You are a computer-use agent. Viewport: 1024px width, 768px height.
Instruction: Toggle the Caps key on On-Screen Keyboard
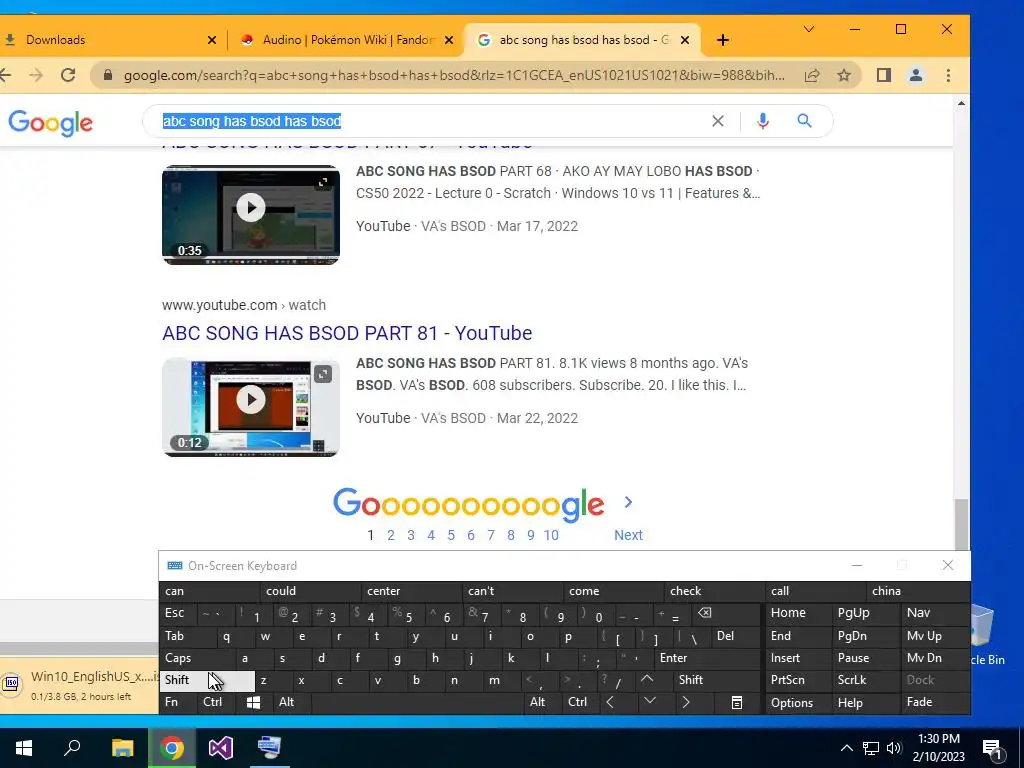click(x=196, y=658)
